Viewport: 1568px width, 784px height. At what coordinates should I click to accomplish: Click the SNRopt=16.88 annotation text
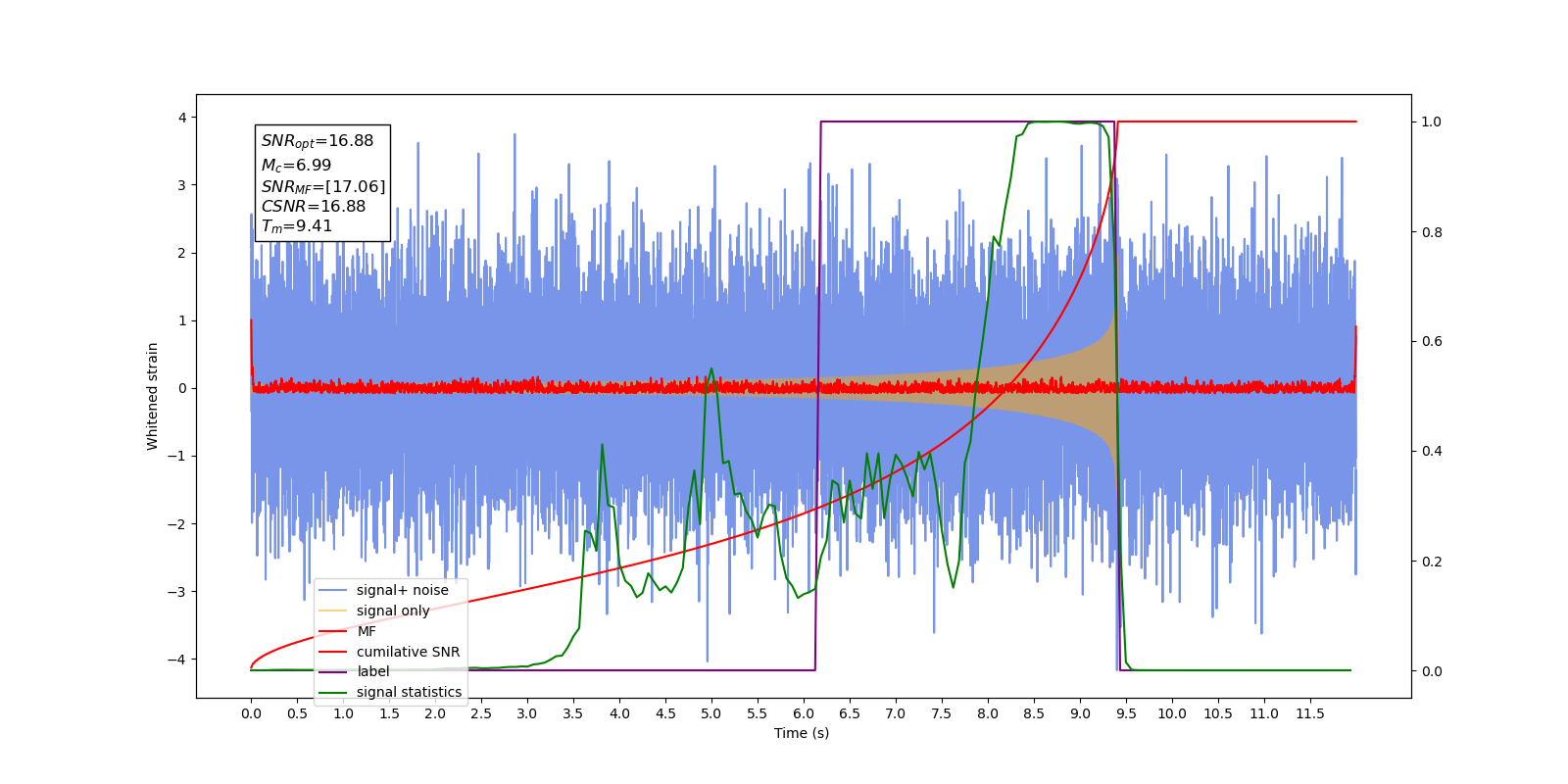pyautogui.click(x=318, y=141)
